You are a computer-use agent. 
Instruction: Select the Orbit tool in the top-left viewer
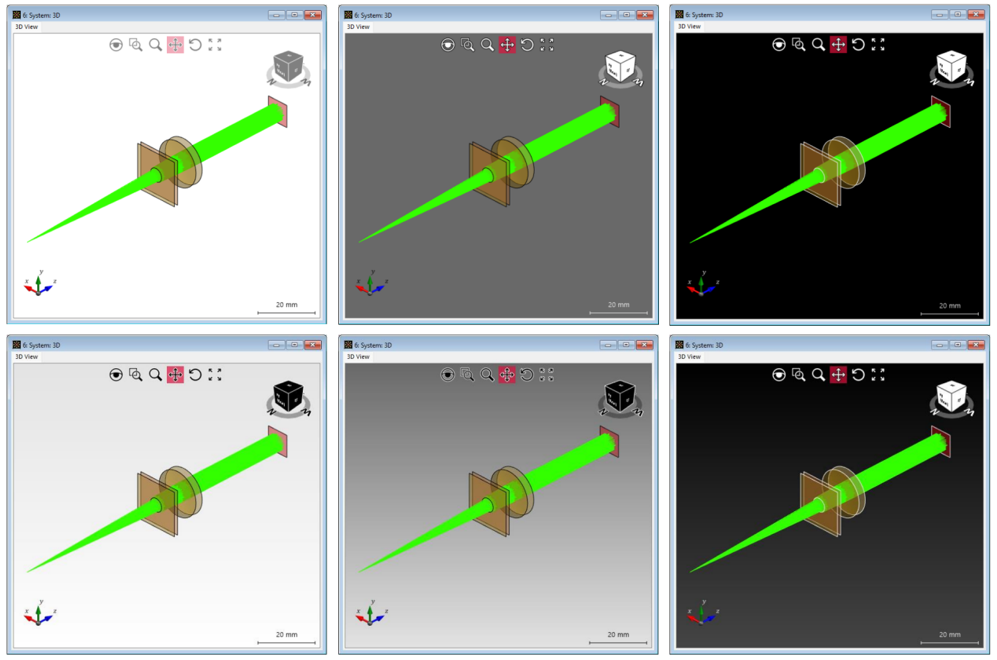116,46
